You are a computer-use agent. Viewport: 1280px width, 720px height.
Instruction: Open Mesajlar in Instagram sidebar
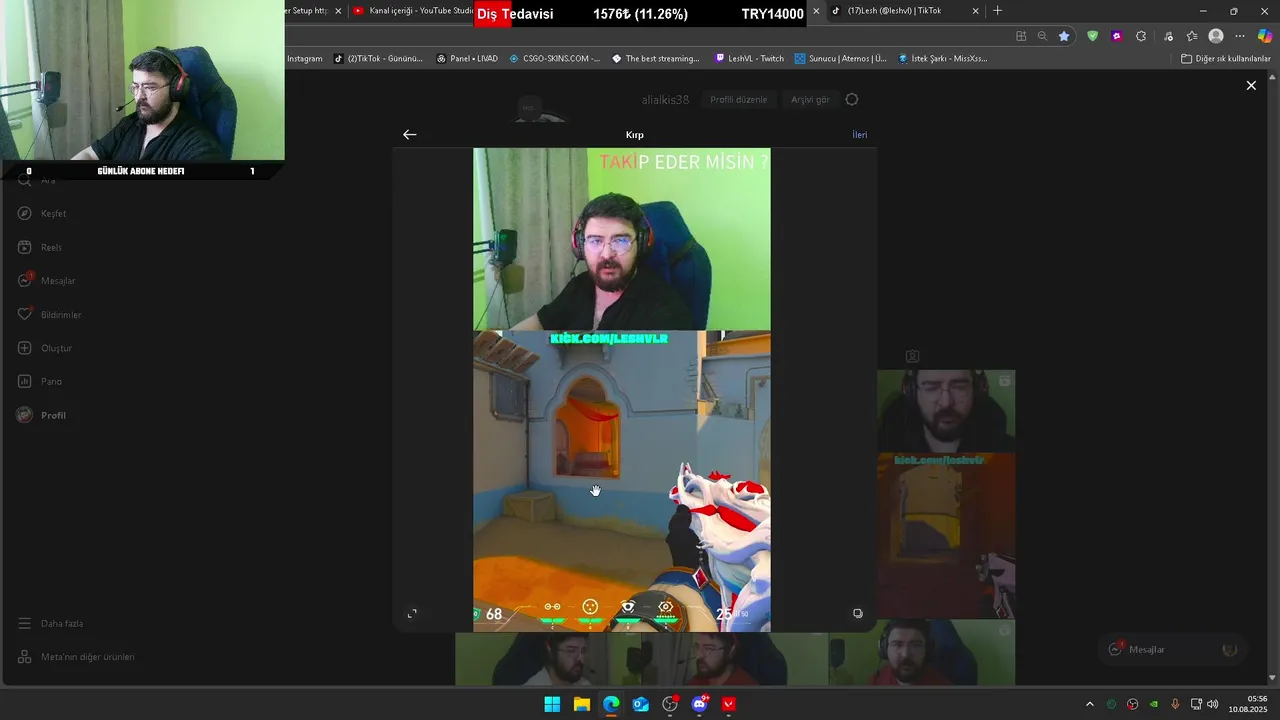coord(46,281)
